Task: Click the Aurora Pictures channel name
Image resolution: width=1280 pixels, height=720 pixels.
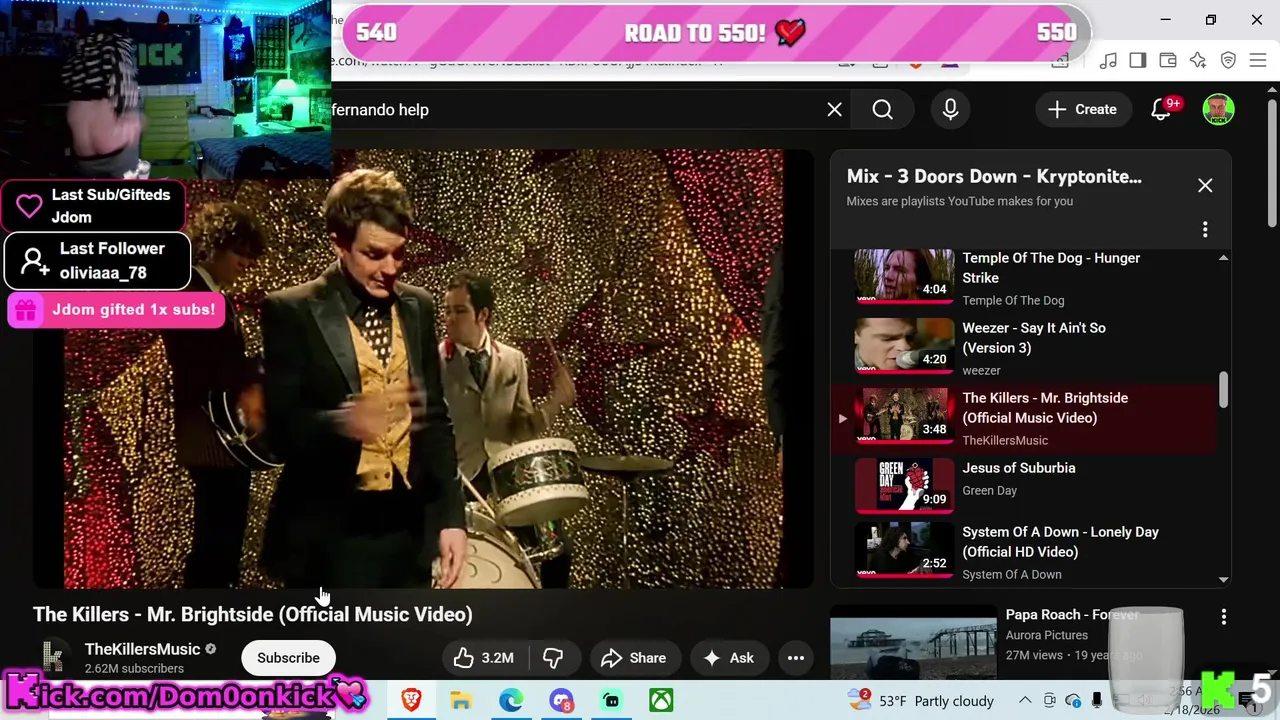Action: point(1047,635)
